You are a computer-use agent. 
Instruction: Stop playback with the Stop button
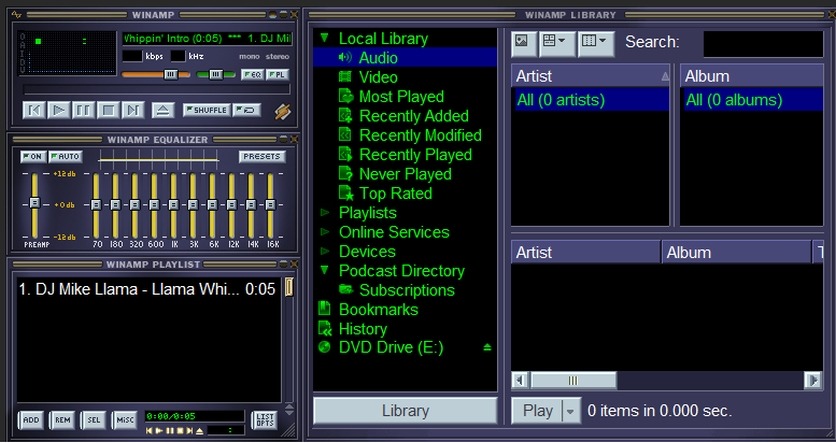(108, 110)
